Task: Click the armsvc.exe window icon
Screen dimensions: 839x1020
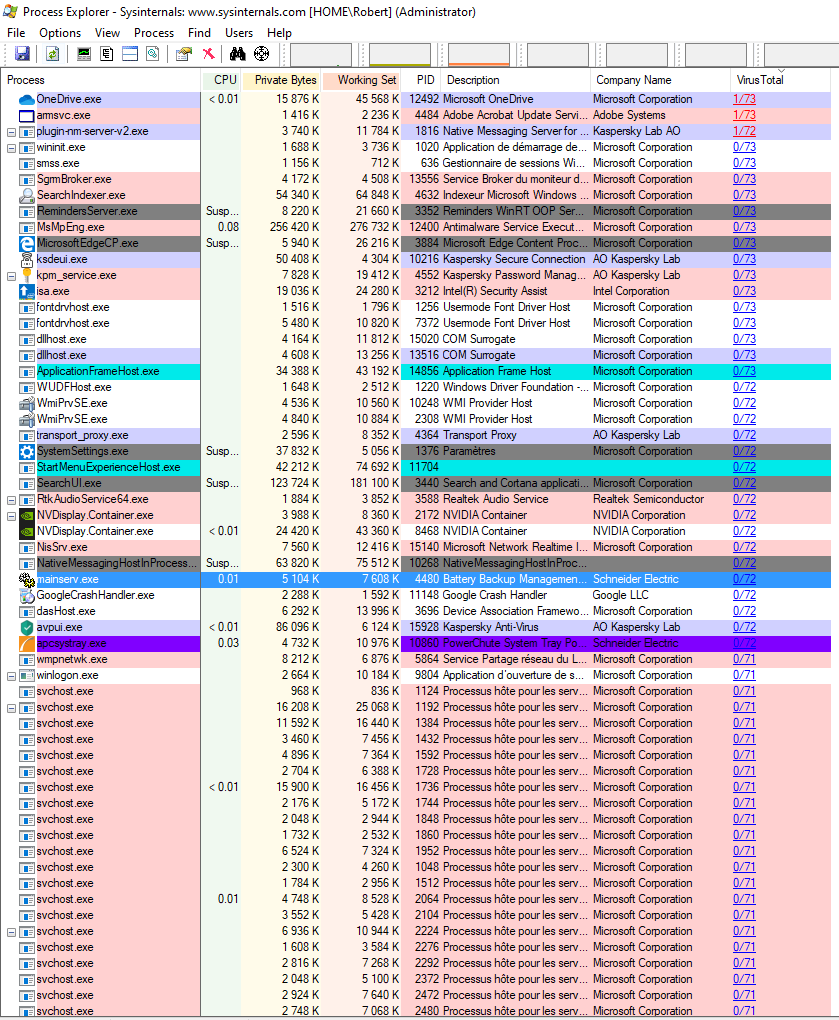Action: [27, 116]
